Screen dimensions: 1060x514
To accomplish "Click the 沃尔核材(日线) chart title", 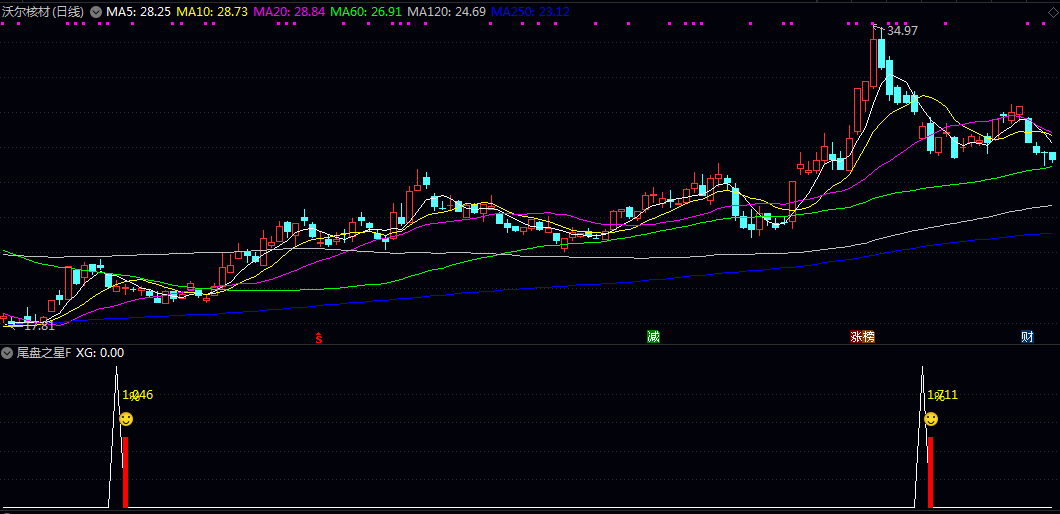I will (x=44, y=11).
